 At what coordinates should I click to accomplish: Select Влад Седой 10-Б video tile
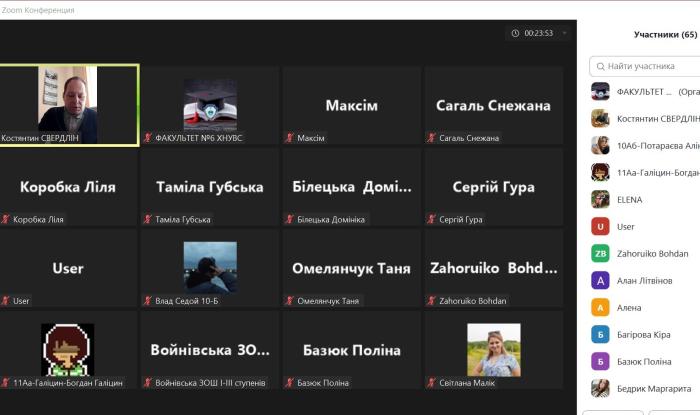point(210,267)
